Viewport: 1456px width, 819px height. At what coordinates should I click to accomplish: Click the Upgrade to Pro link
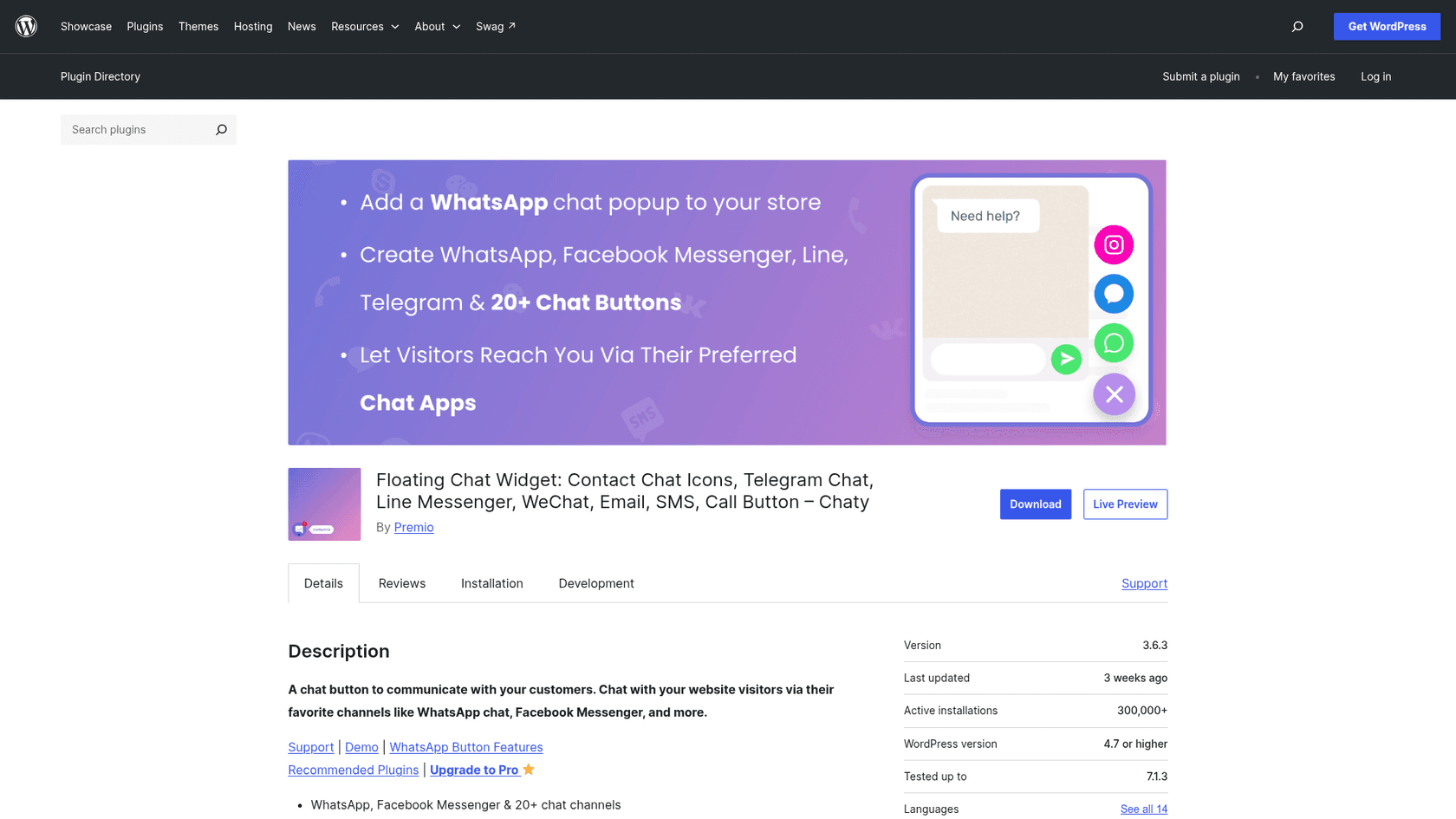[474, 770]
